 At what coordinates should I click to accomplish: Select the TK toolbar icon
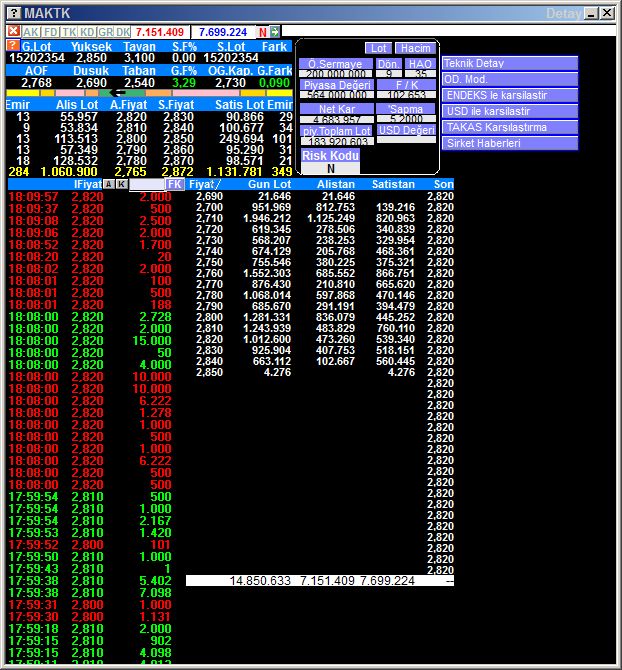(68, 32)
